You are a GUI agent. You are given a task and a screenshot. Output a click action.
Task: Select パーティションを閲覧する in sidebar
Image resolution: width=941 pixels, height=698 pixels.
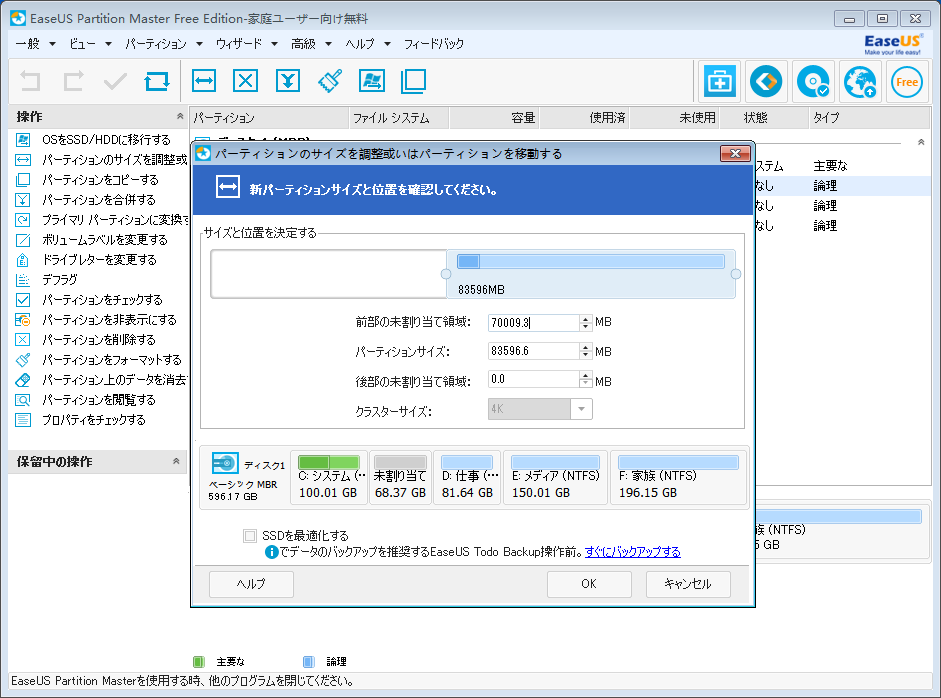(100, 400)
